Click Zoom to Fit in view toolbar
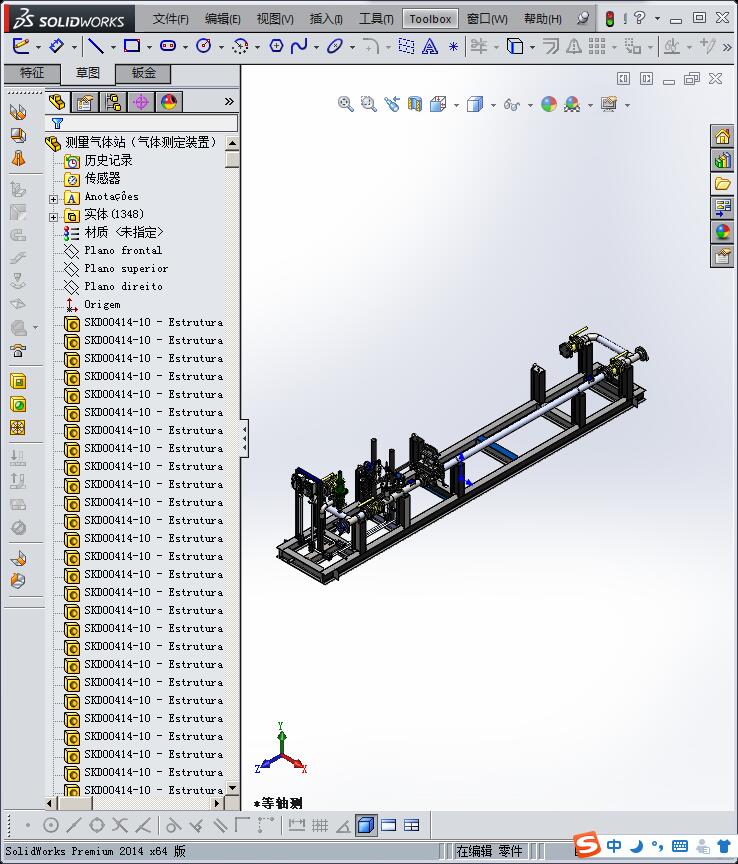The width and height of the screenshot is (738, 864). (x=346, y=104)
